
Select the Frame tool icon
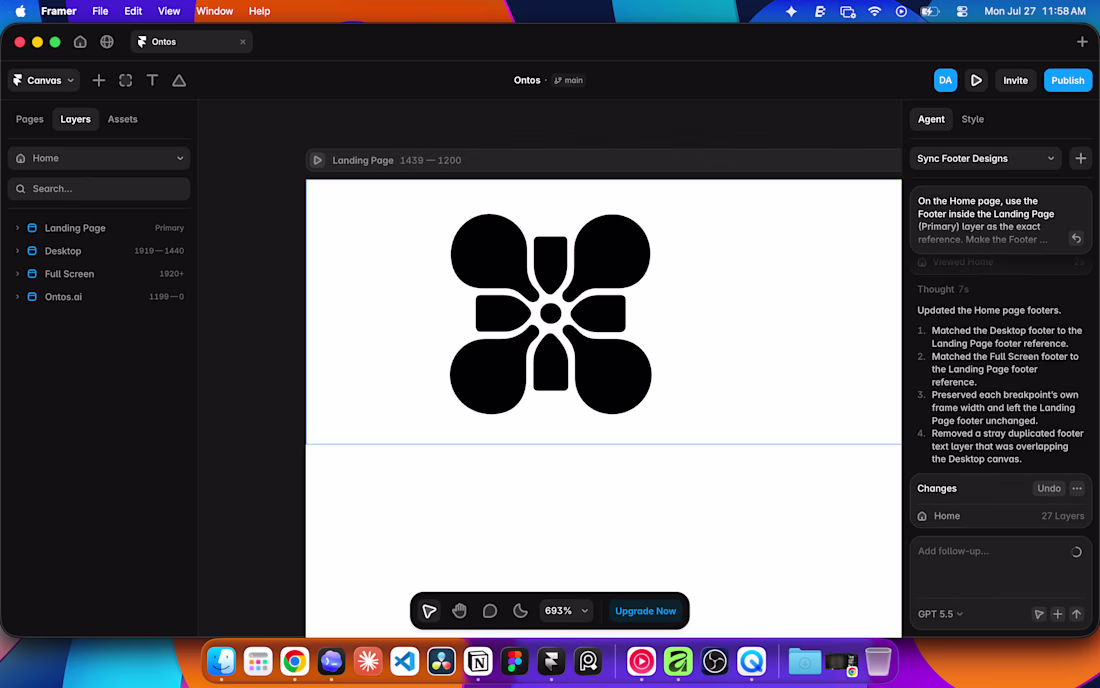pos(126,81)
